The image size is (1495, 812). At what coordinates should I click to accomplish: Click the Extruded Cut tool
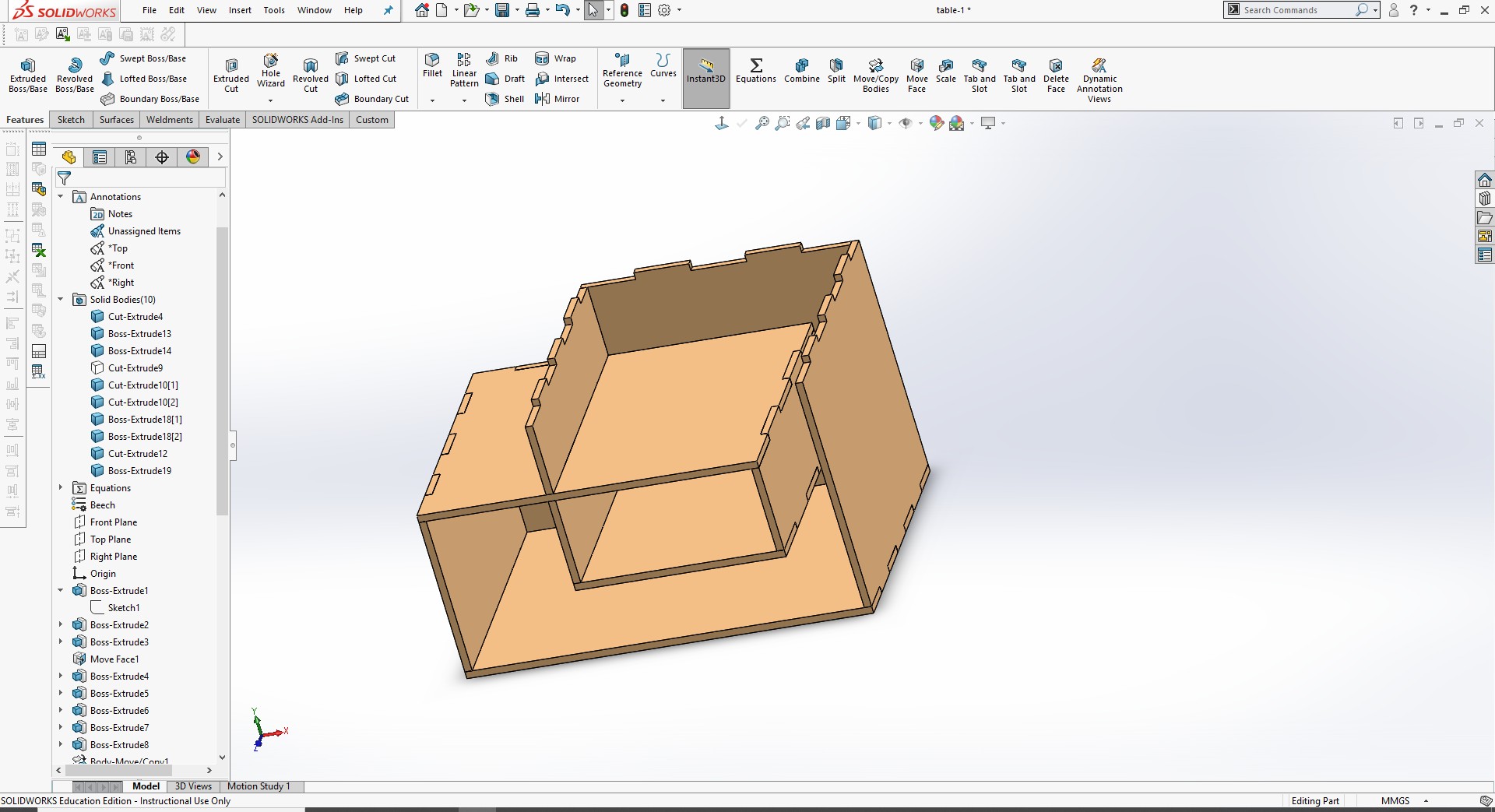pos(231,75)
